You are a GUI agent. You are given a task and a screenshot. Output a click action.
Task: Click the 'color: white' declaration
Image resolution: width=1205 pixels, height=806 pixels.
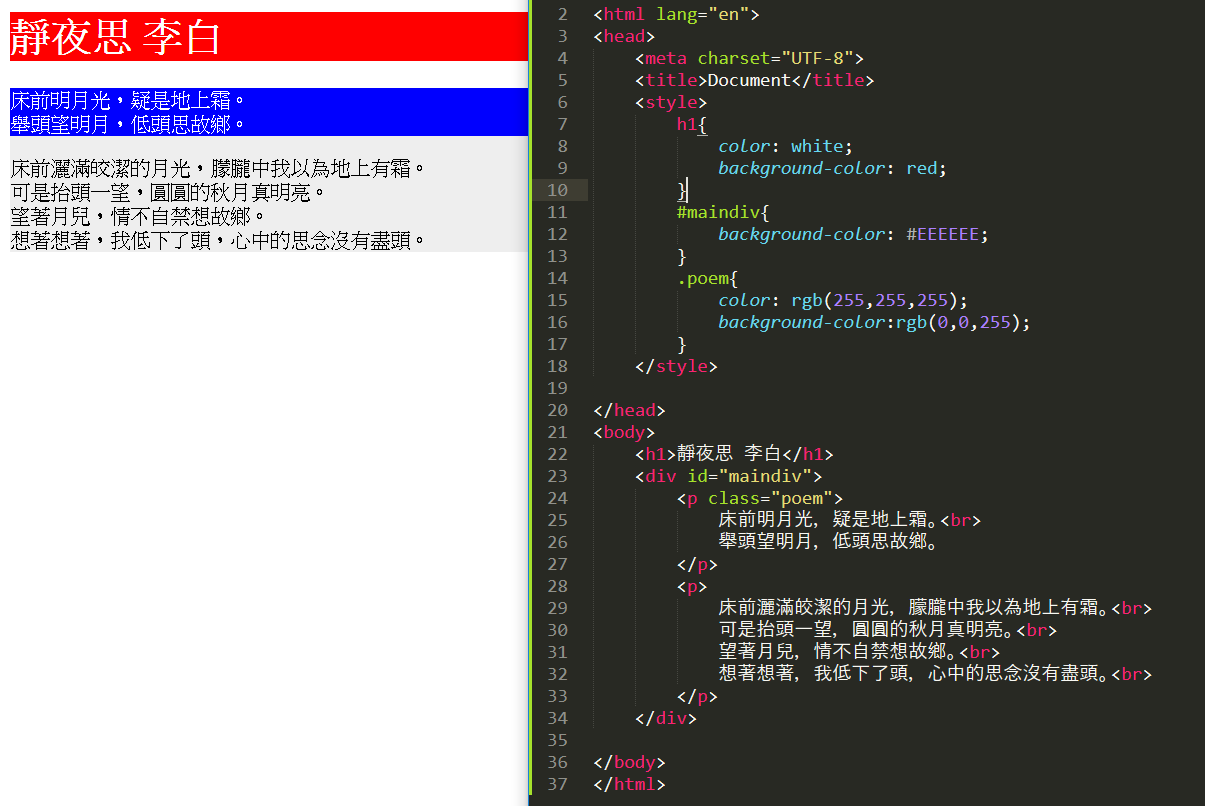(x=785, y=146)
